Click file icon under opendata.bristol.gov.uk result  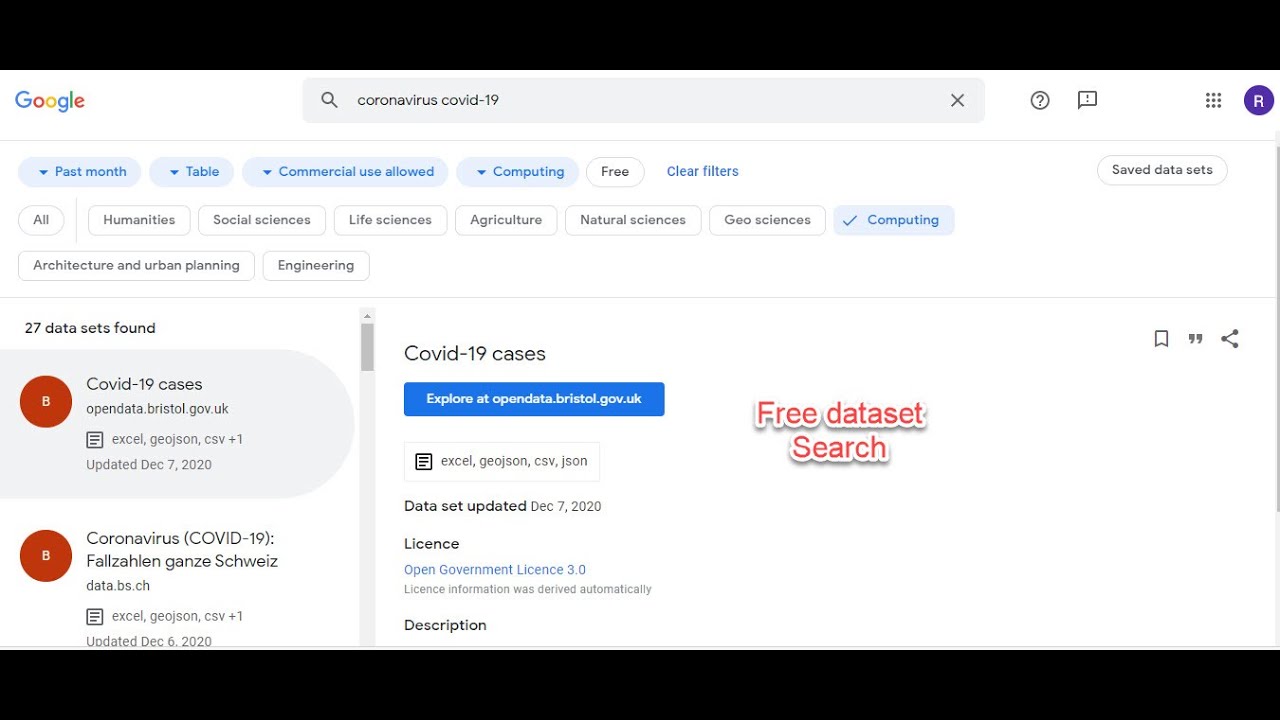click(95, 439)
